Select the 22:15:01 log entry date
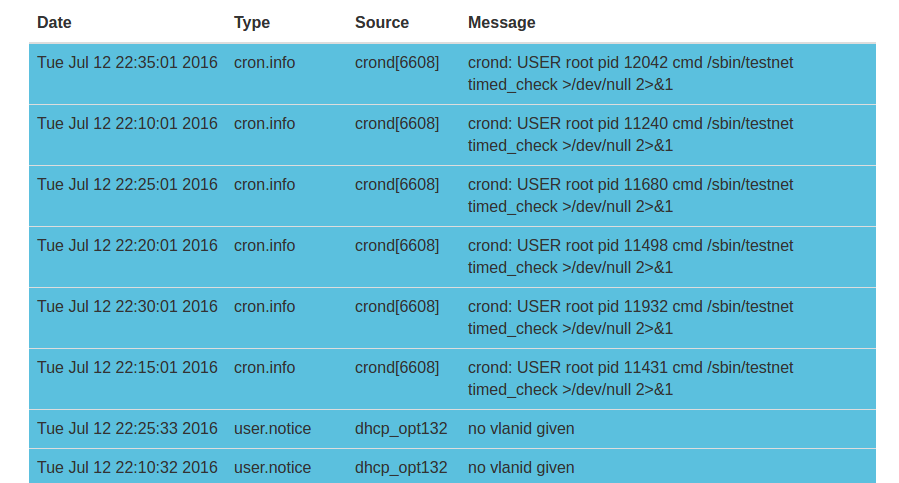The width and height of the screenshot is (899, 483). pyautogui.click(x=127, y=368)
